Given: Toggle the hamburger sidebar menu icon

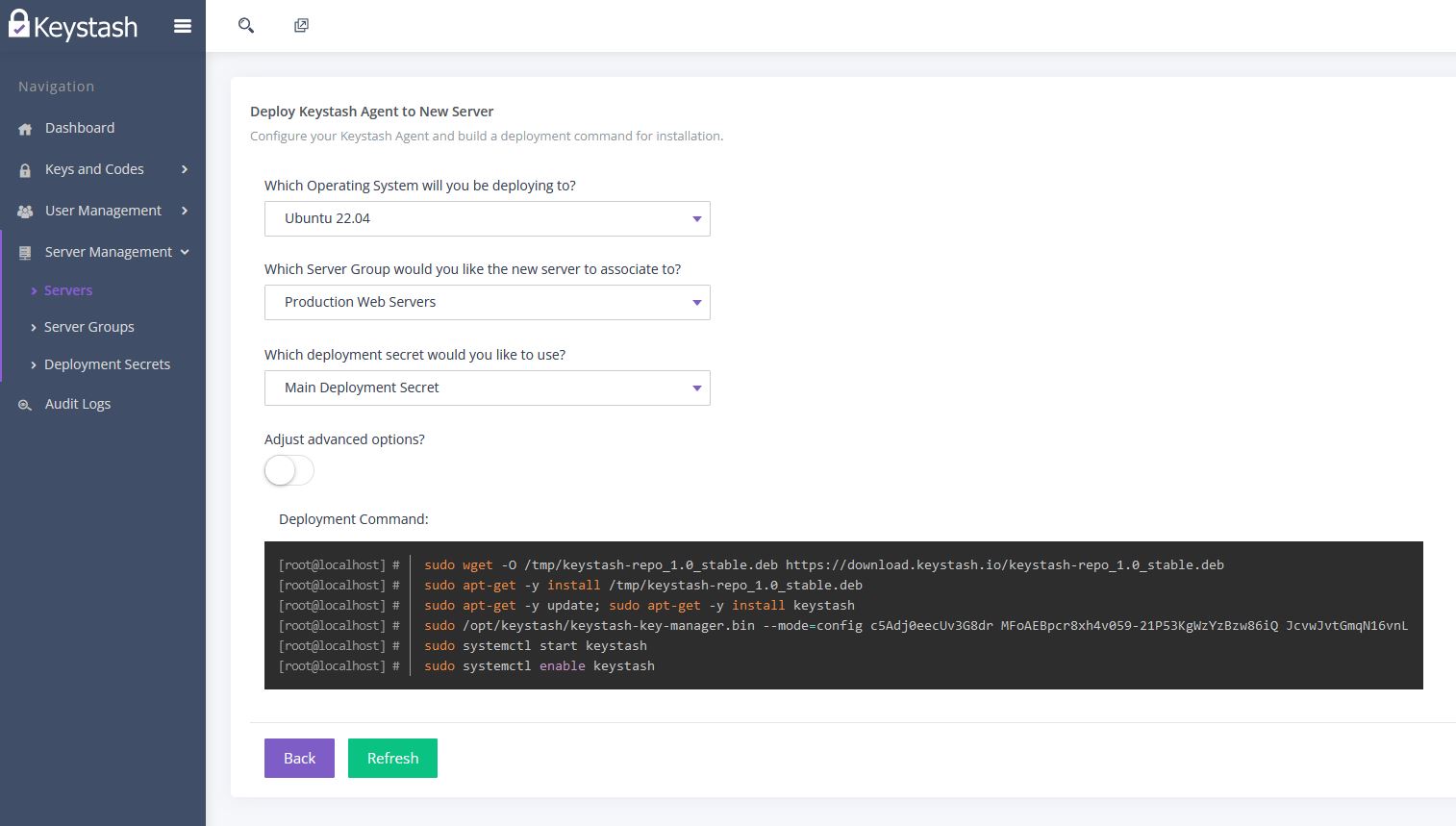Looking at the screenshot, I should 183,26.
